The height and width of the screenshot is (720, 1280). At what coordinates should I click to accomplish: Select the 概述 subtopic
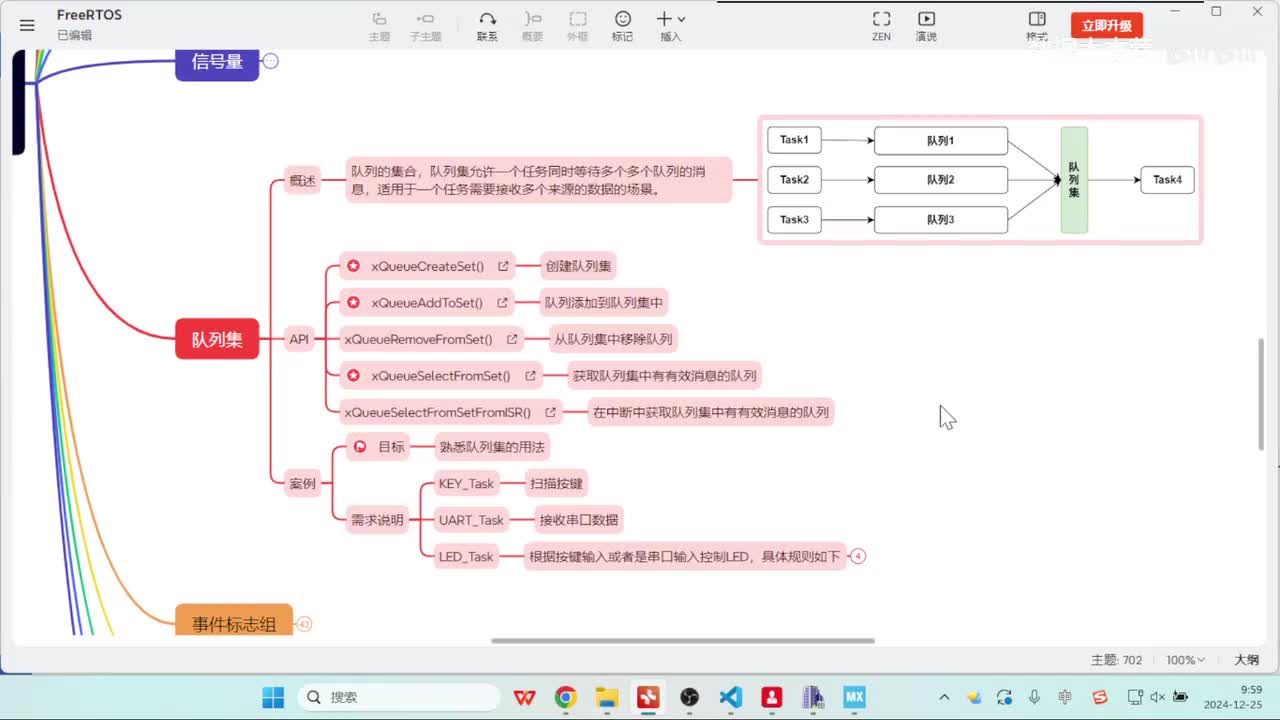click(302, 181)
